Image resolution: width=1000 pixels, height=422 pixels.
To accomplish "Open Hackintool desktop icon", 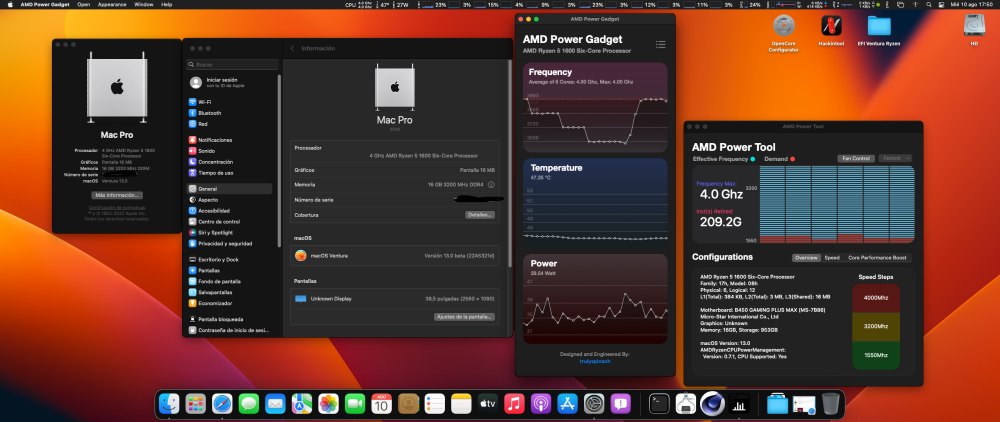I will (831, 26).
